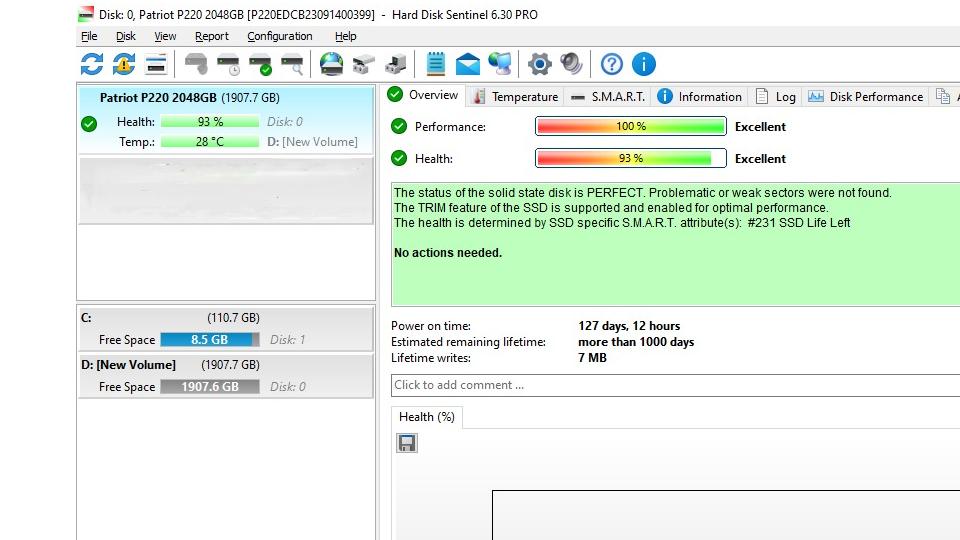Image resolution: width=960 pixels, height=540 pixels.
Task: Select the D: [New Volume] partition entry
Action: pyautogui.click(x=225, y=376)
